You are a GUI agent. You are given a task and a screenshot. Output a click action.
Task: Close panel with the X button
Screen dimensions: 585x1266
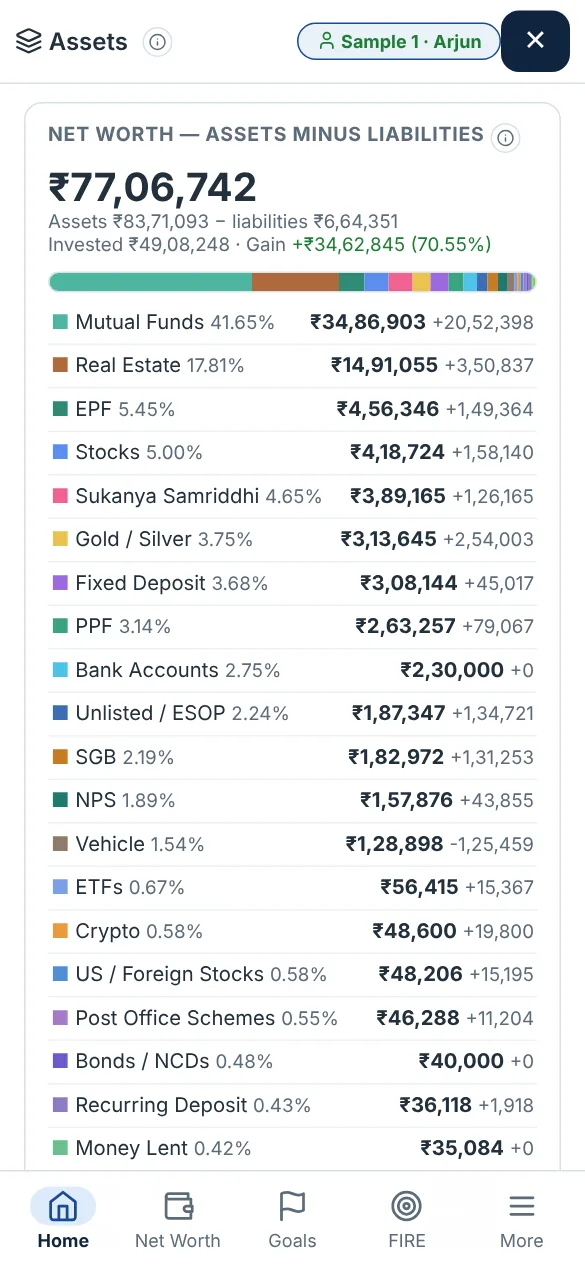pos(535,40)
